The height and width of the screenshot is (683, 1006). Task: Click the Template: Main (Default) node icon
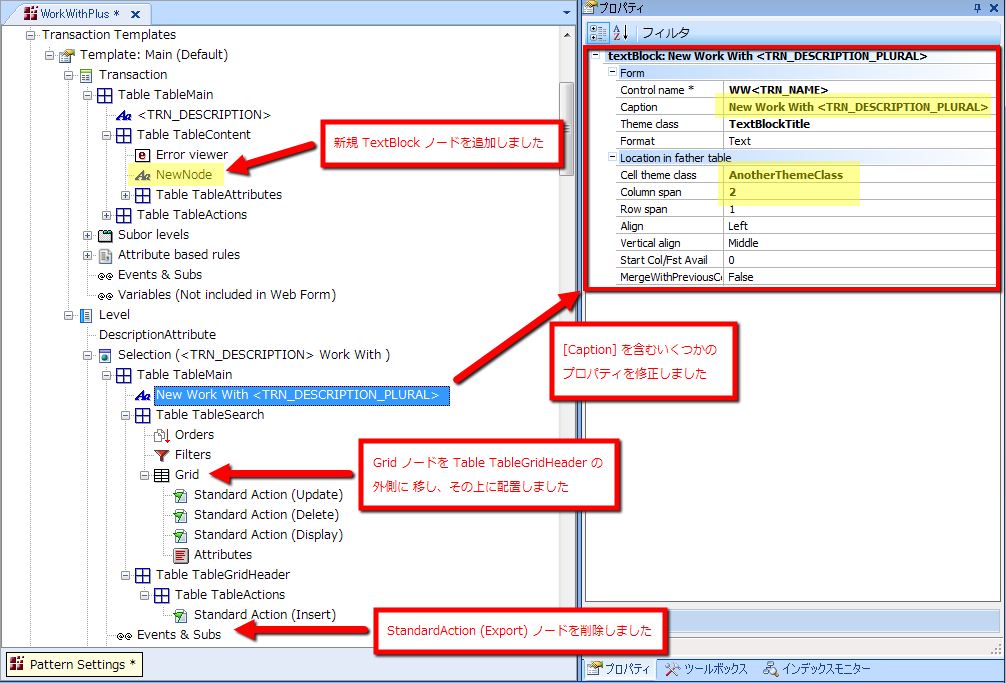tap(67, 55)
